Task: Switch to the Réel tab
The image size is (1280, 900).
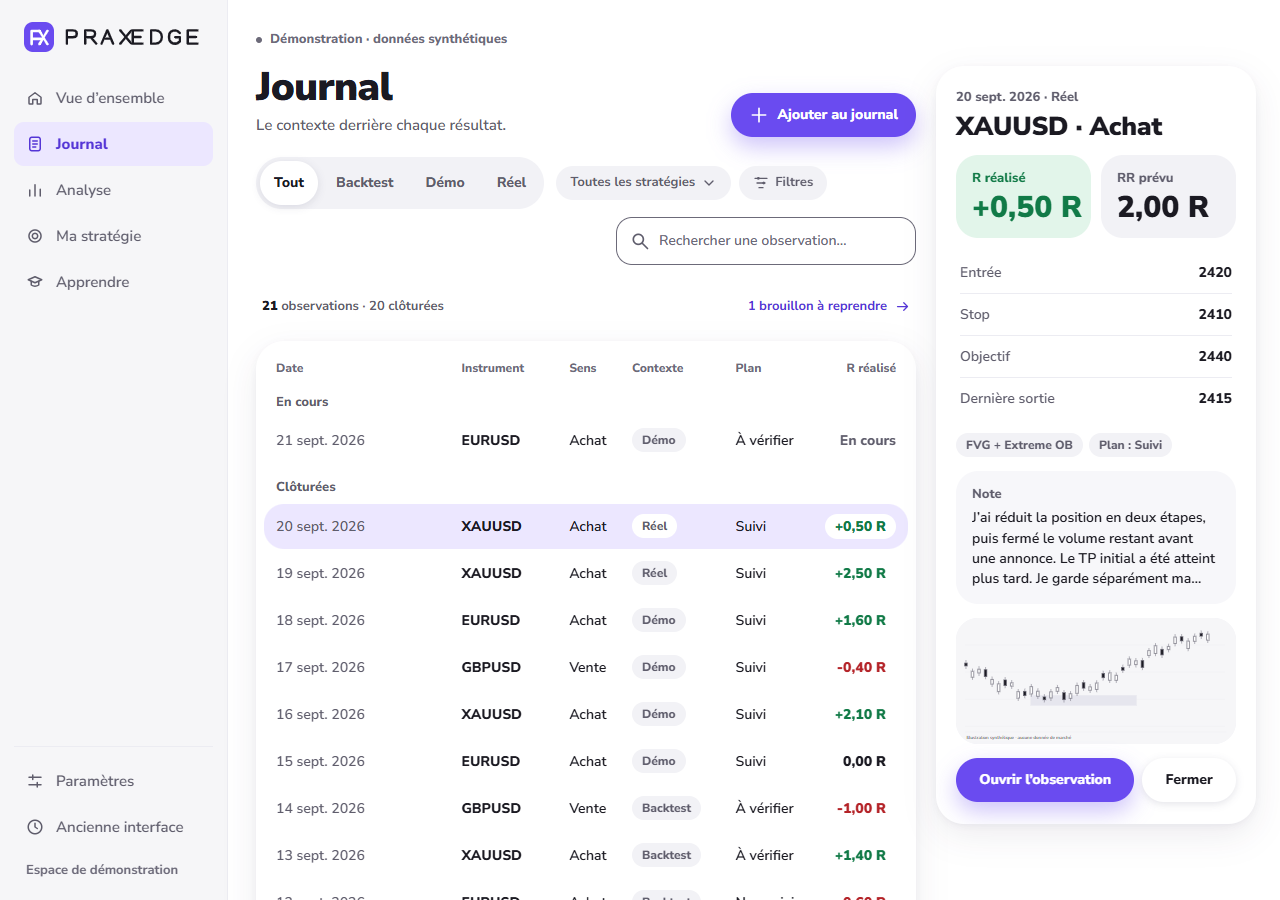Action: [x=511, y=183]
